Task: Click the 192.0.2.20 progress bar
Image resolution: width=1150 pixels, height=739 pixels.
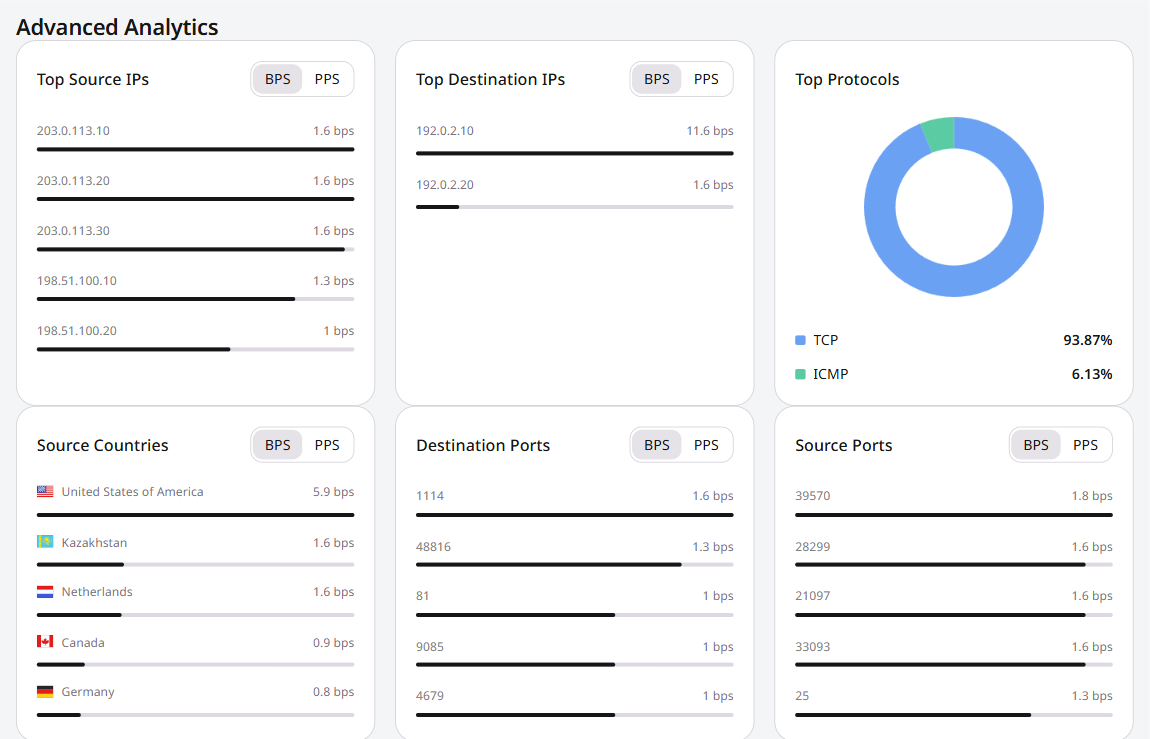Action: (x=574, y=207)
